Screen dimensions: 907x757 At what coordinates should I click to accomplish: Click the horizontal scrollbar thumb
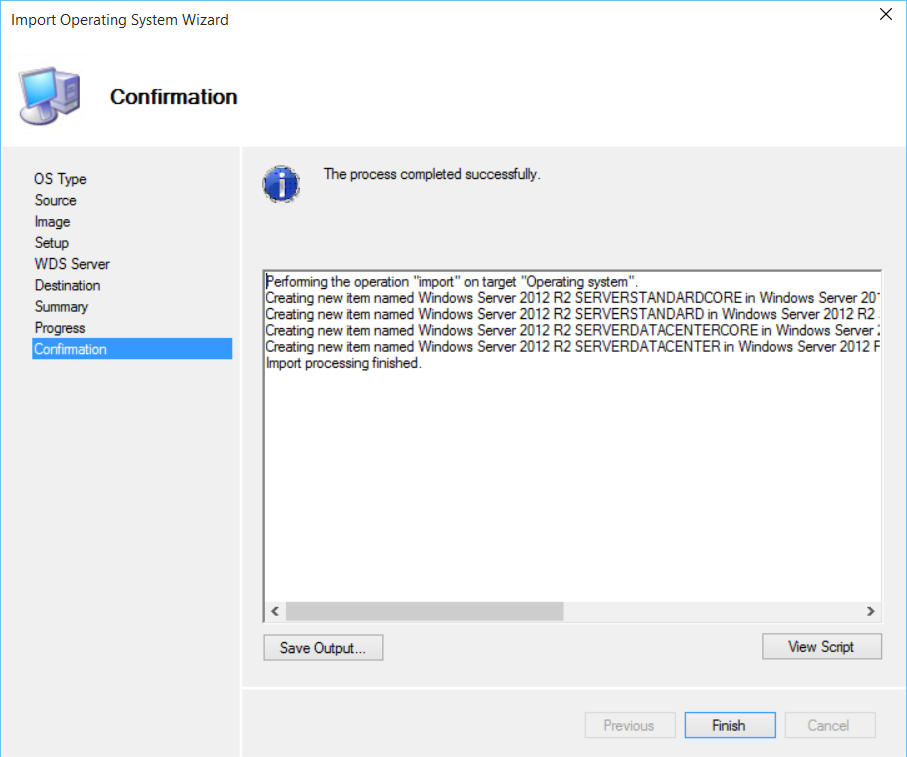pyautogui.click(x=424, y=611)
